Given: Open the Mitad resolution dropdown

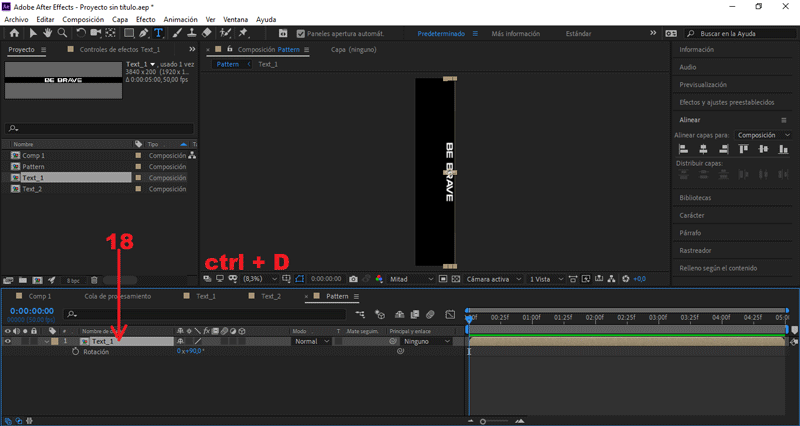Looking at the screenshot, I should (411, 279).
